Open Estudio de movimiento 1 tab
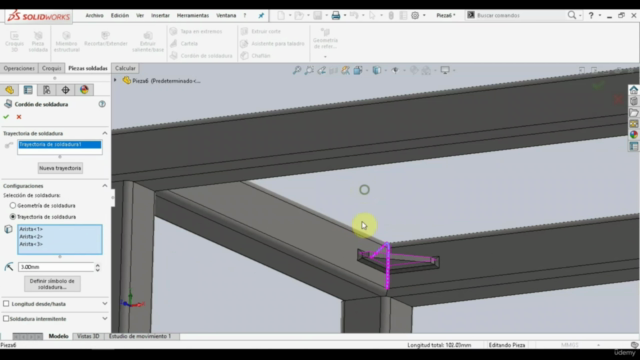This screenshot has width=640, height=360. pos(140,336)
